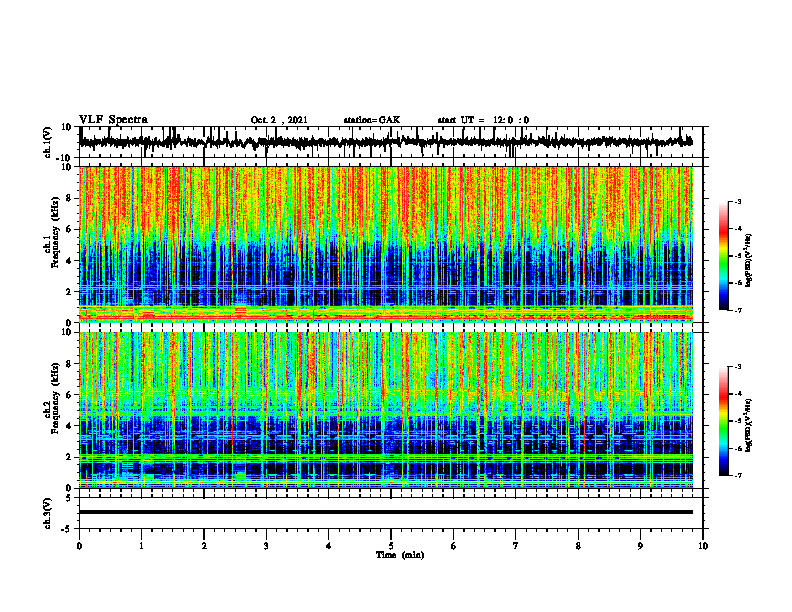Viewport: 792px width, 612px height.
Task: Select the "start UT = 12: 0 : 0" text
Action: pos(483,120)
